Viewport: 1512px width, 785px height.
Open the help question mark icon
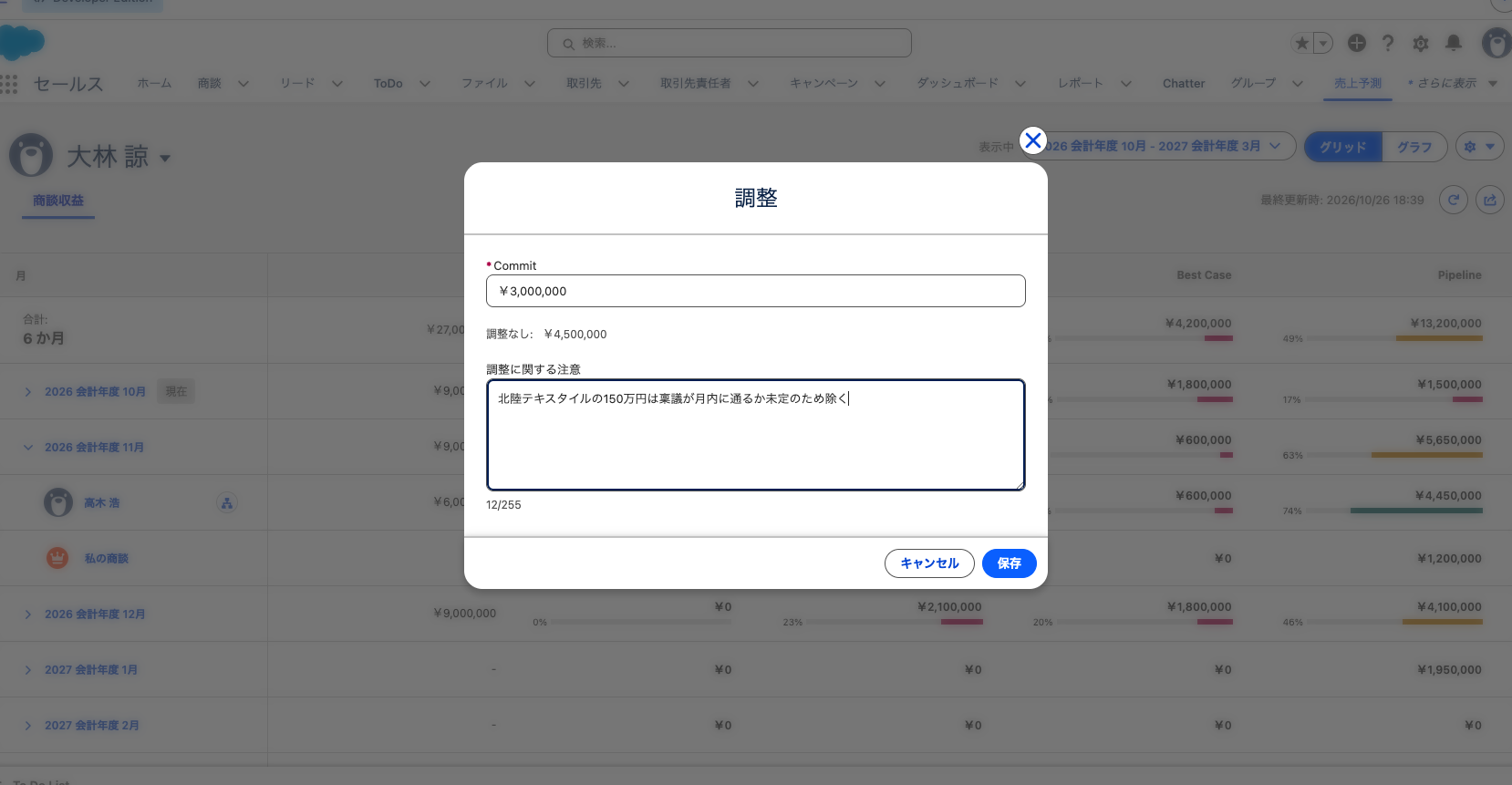point(1388,43)
